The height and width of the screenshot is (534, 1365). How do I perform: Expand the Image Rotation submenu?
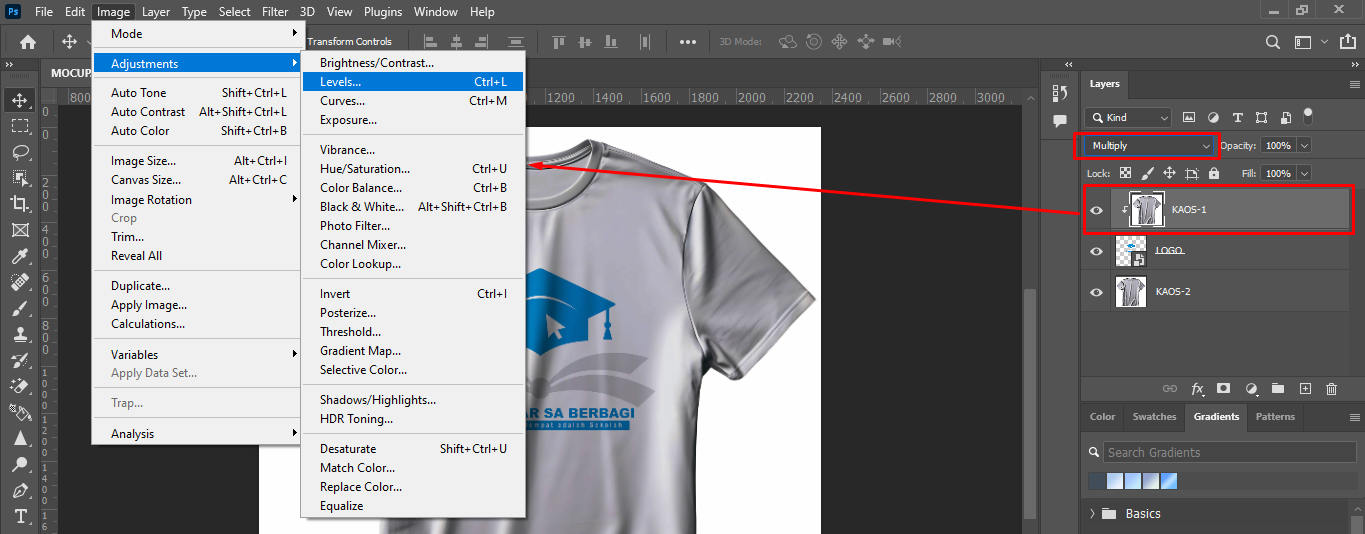[x=197, y=199]
